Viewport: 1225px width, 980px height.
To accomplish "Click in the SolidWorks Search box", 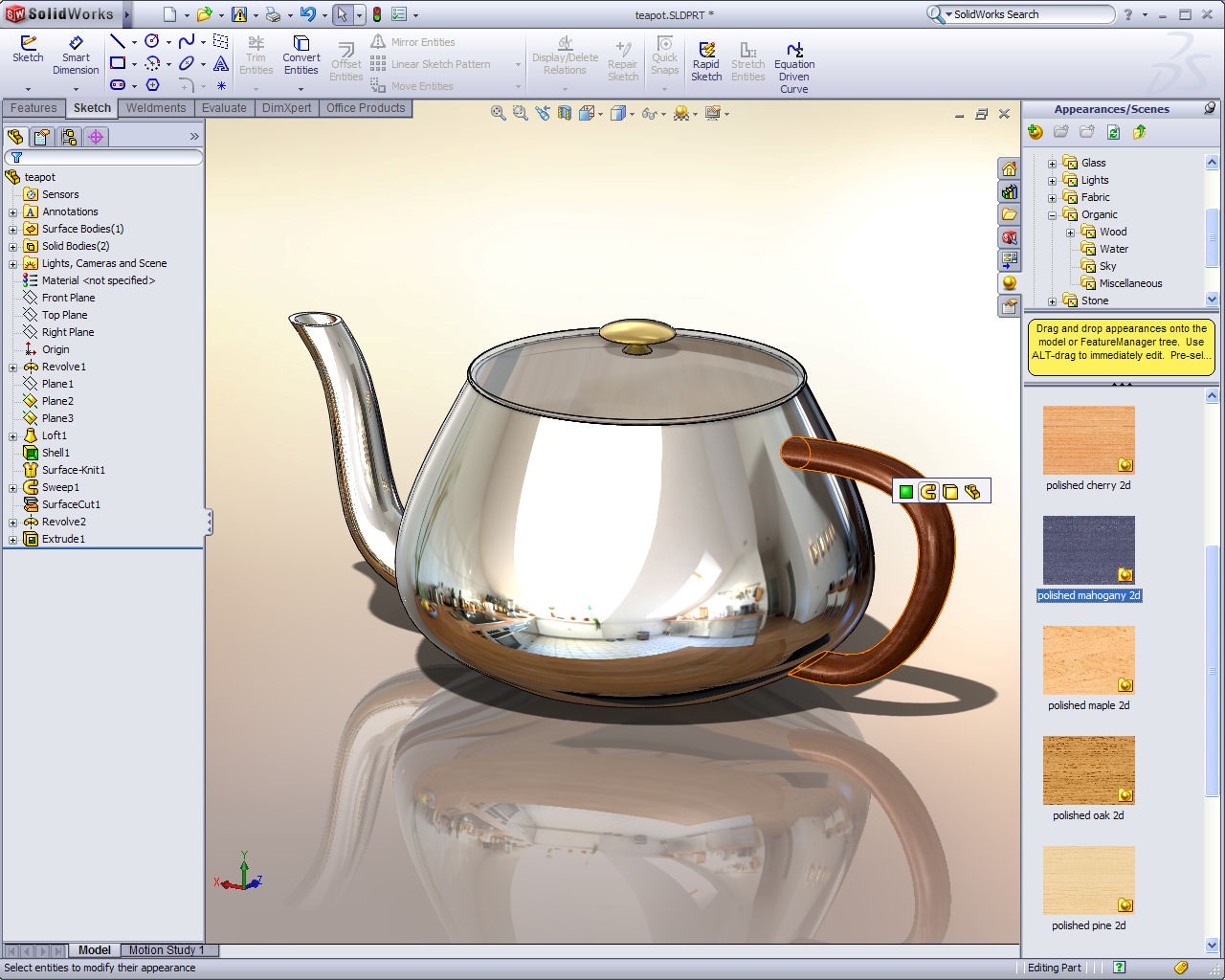I will [1029, 14].
